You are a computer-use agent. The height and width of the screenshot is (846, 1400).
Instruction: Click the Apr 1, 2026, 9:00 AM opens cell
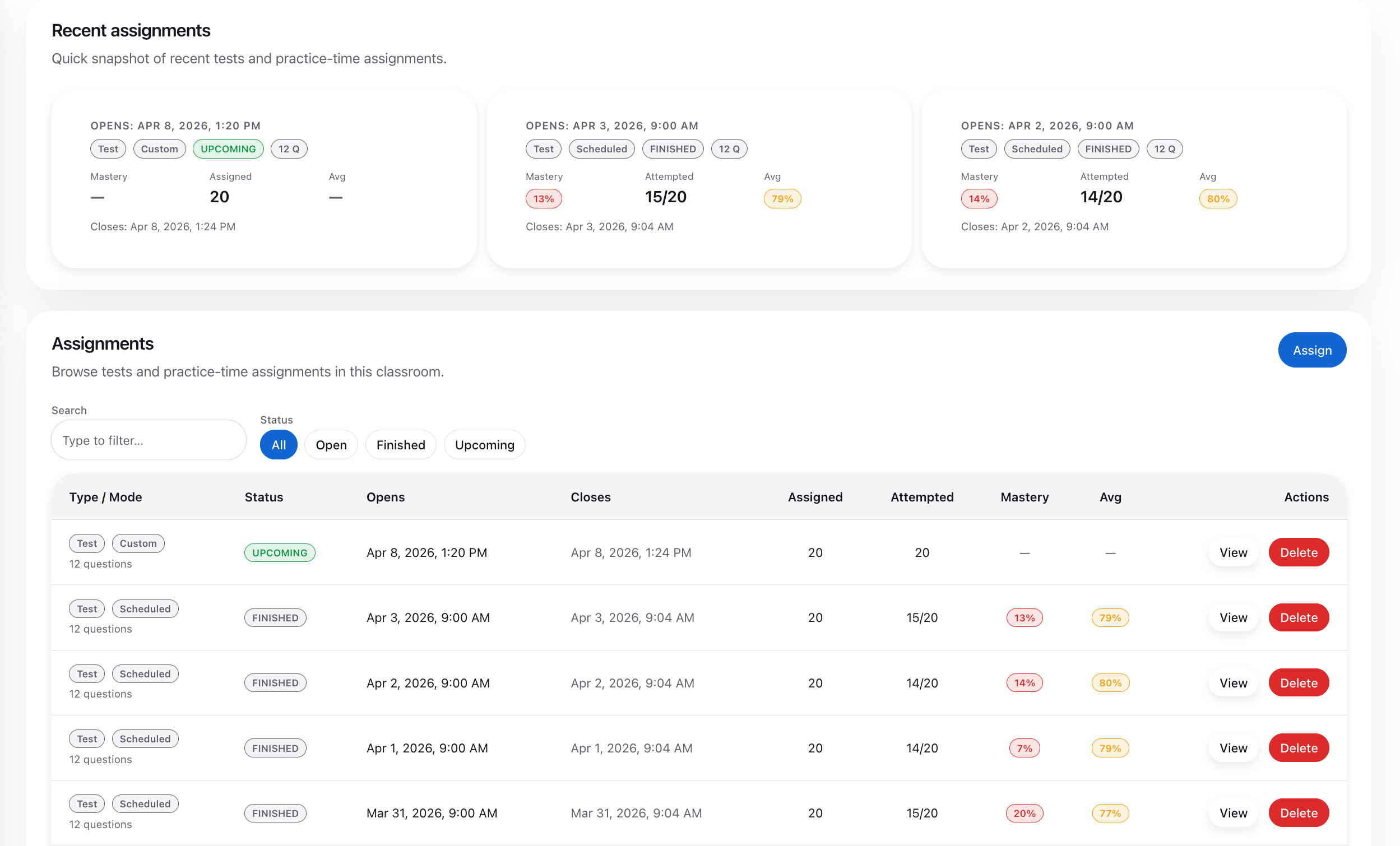click(x=427, y=749)
